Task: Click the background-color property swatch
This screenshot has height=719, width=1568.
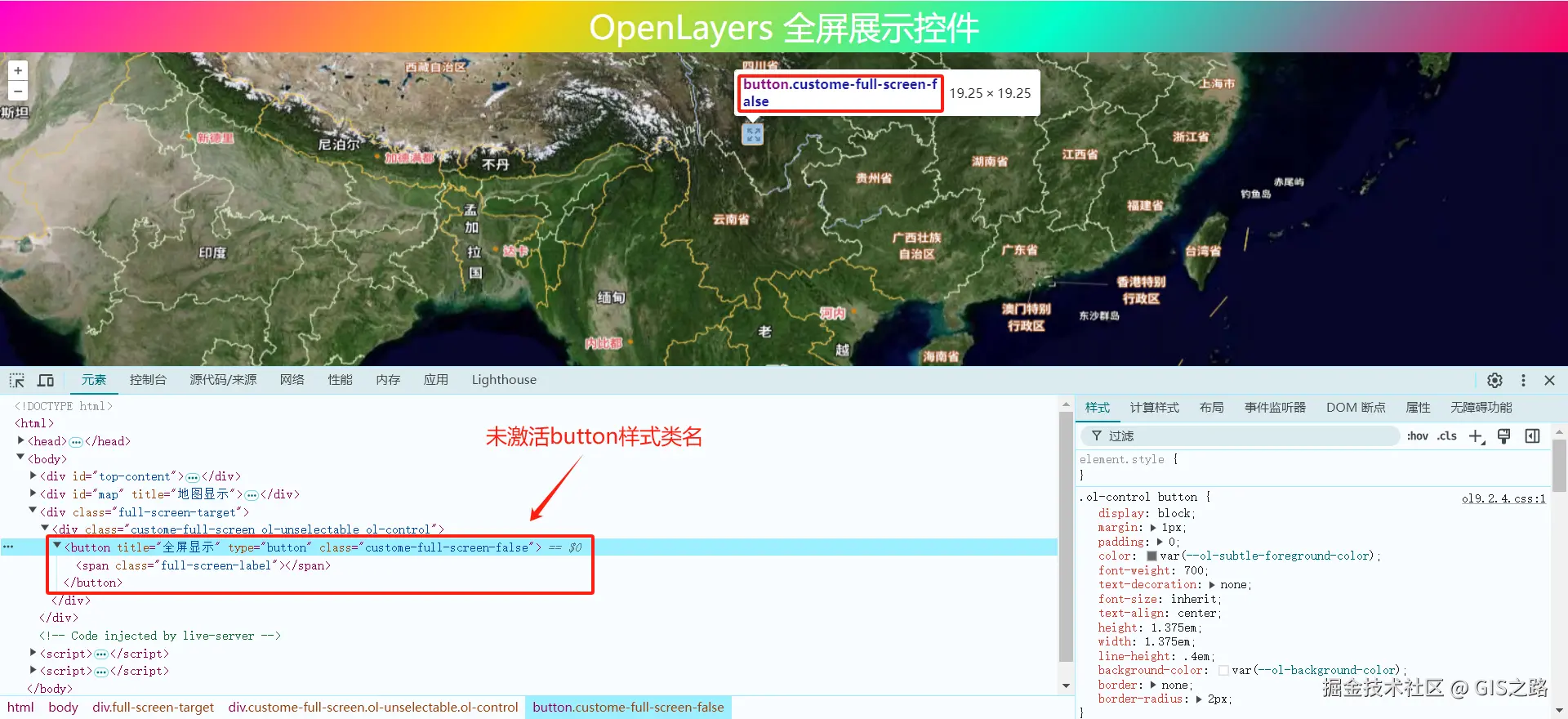Action: tap(1223, 671)
